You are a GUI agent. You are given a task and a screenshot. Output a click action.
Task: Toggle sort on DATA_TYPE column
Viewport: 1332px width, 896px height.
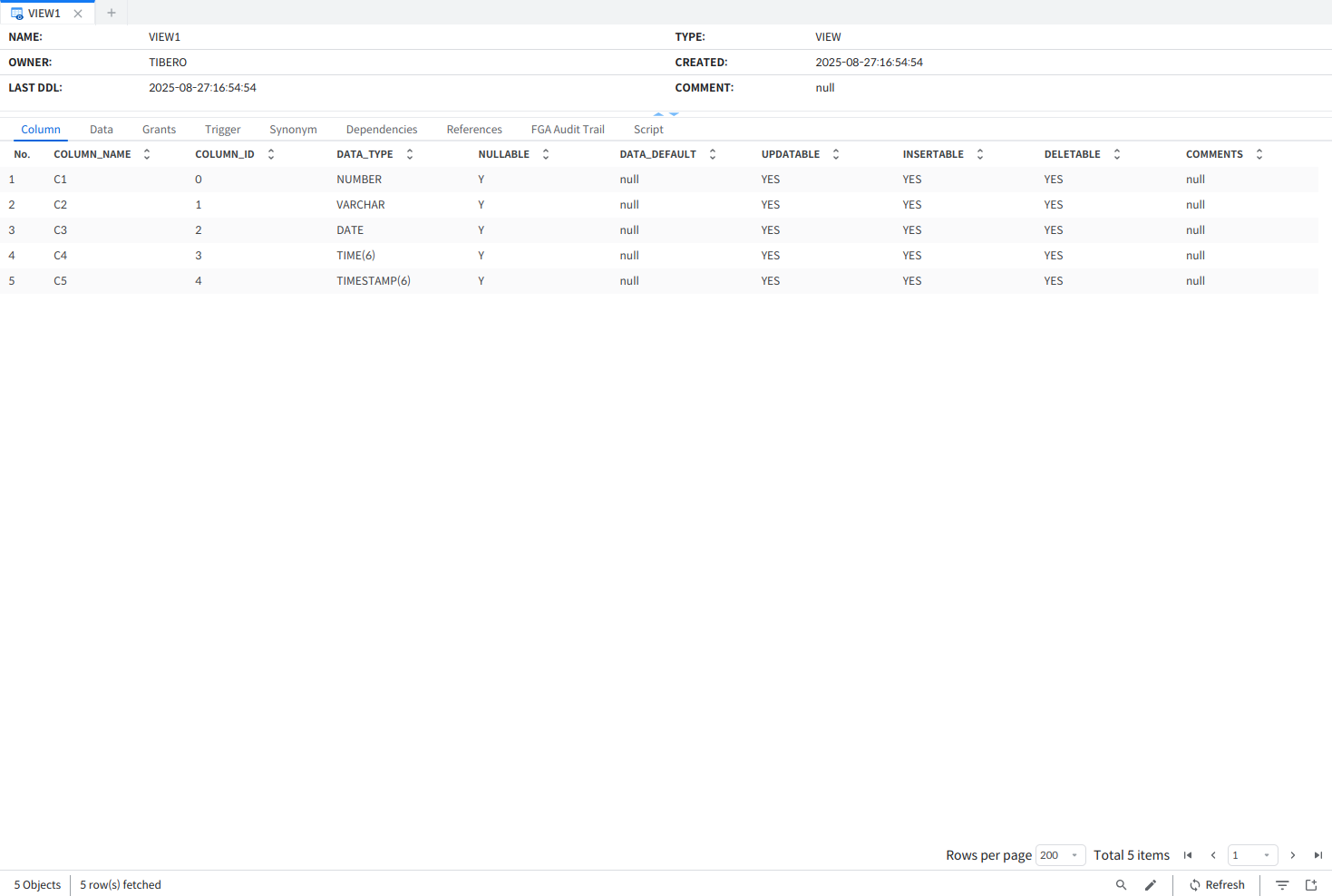(410, 154)
